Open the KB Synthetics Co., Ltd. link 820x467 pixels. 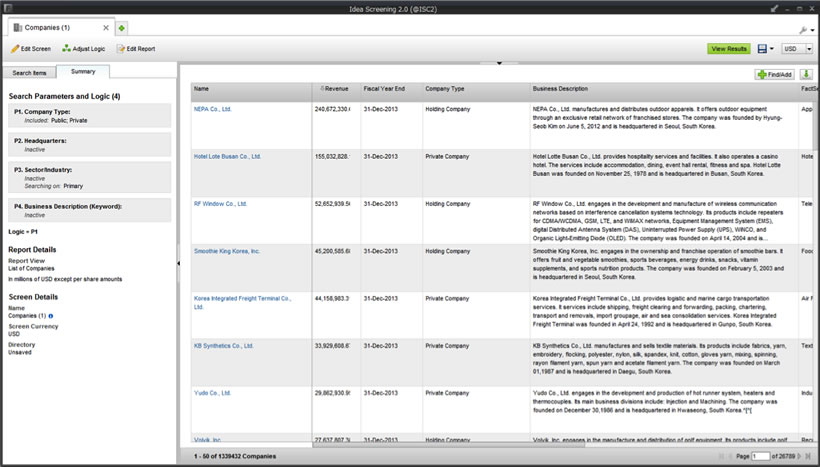(223, 346)
